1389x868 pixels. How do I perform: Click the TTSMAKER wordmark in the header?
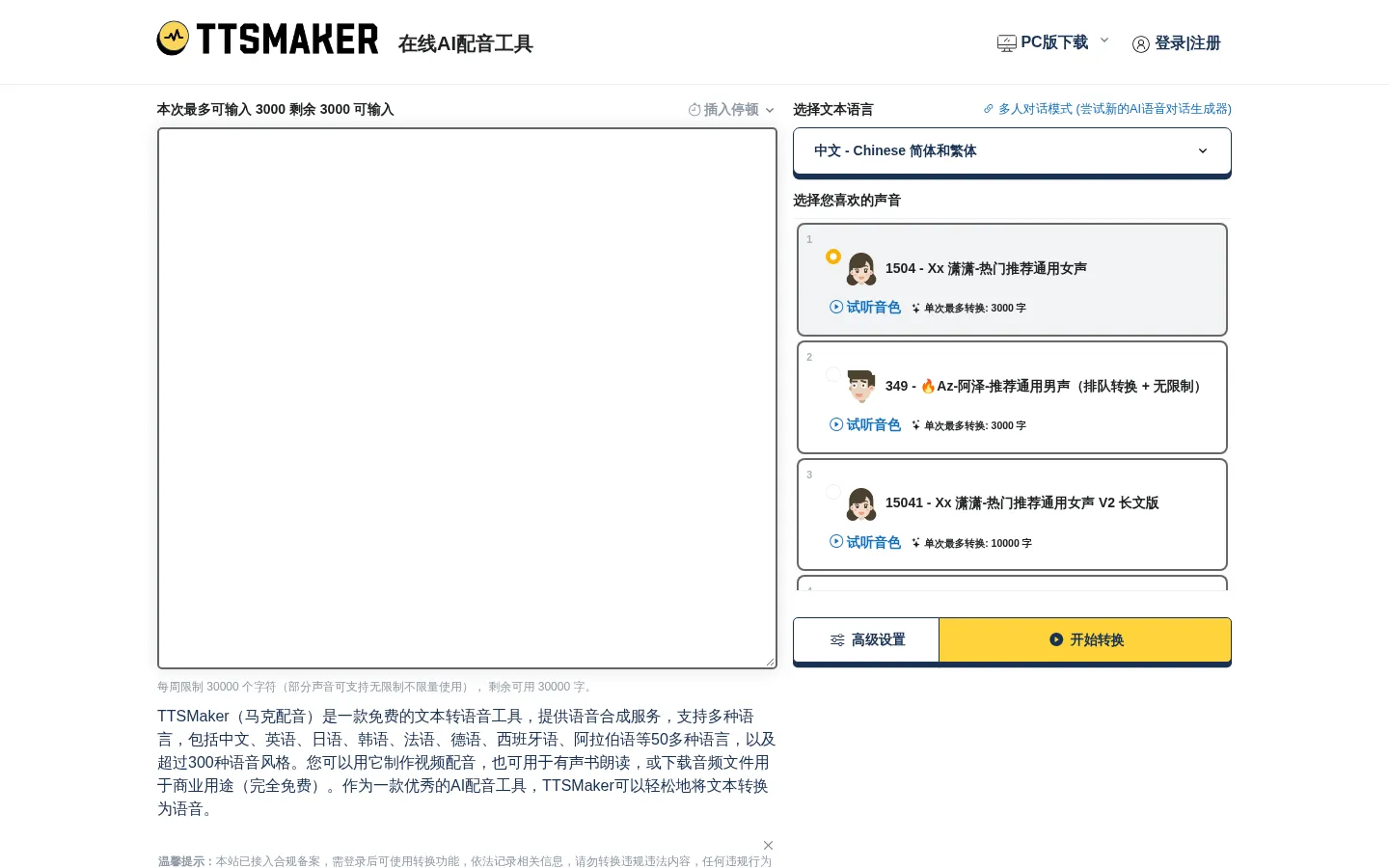tap(287, 40)
